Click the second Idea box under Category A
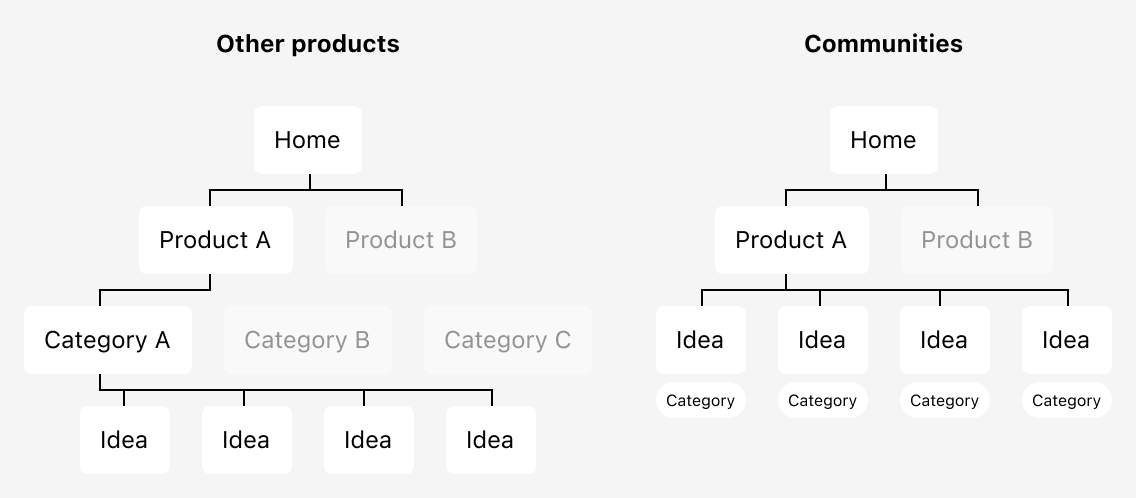 pyautogui.click(x=246, y=440)
